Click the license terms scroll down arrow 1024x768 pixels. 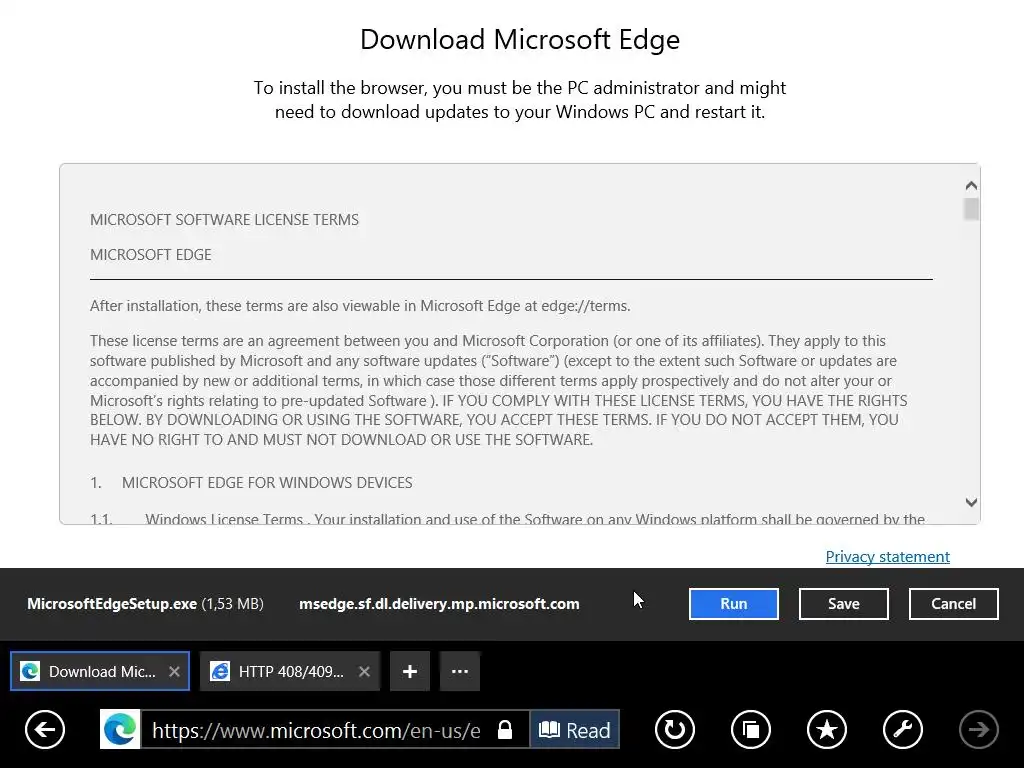(x=971, y=502)
